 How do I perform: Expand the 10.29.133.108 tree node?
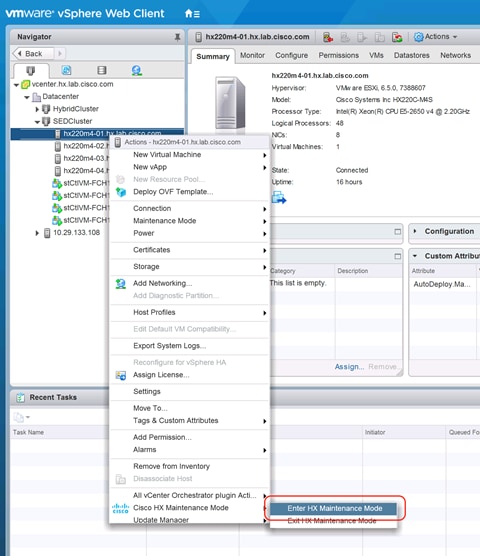[x=37, y=233]
